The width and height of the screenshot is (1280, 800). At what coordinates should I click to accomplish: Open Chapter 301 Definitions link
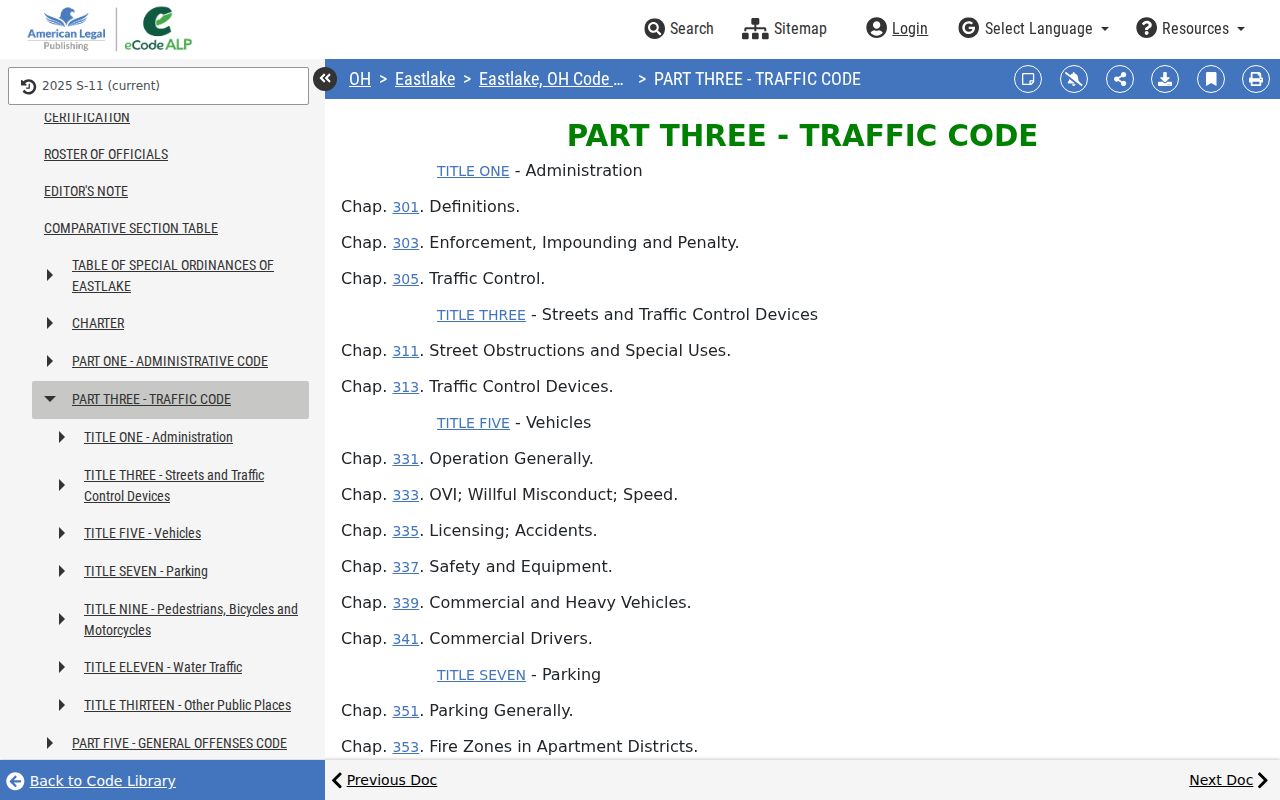click(405, 207)
